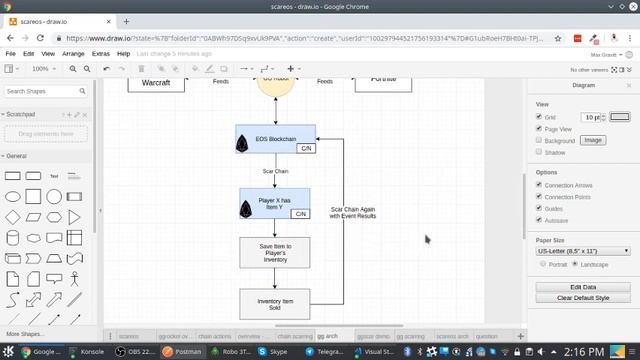
Task: Open the Extras menu
Action: (100, 53)
